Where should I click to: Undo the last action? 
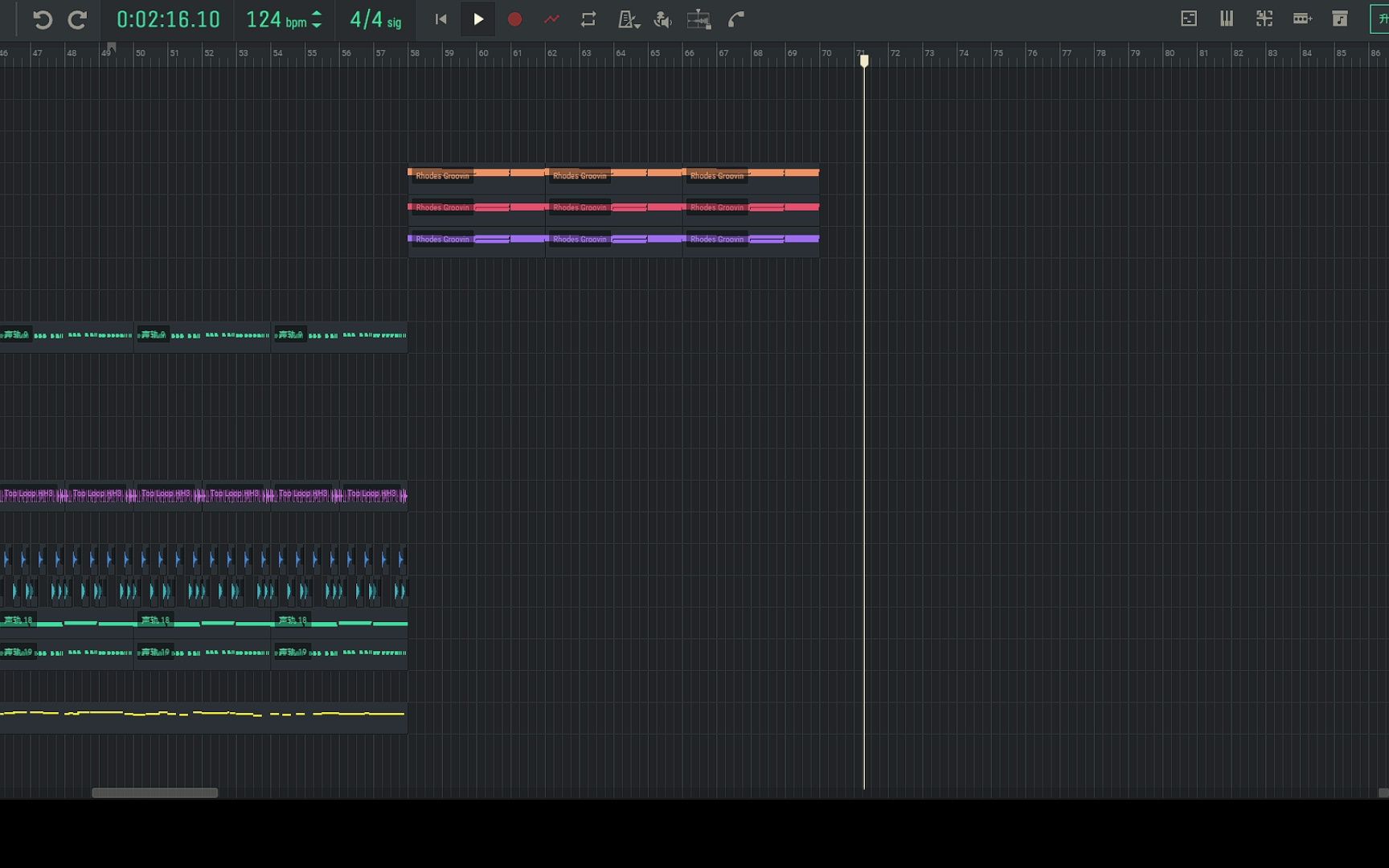coord(43,19)
